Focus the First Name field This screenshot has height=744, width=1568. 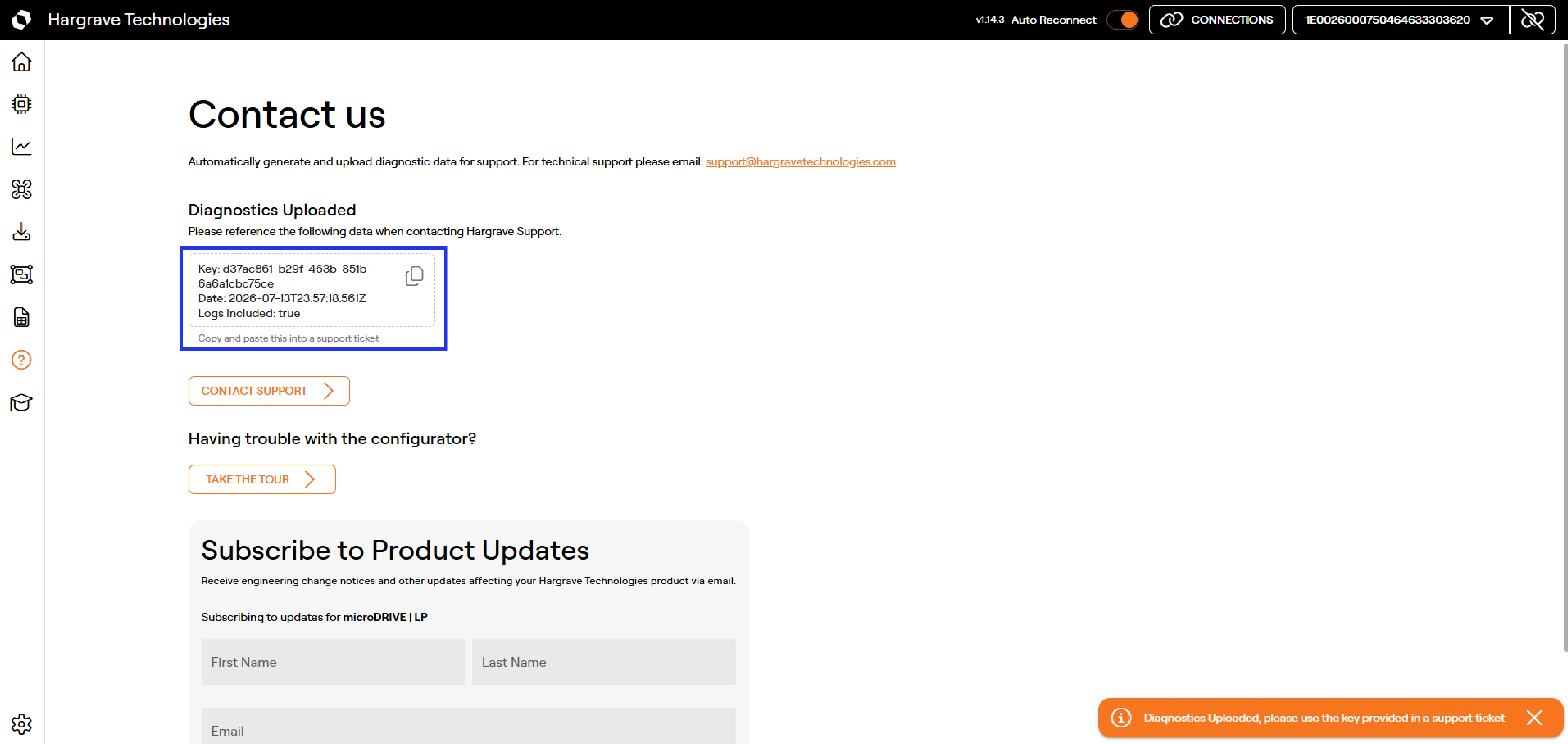(333, 662)
